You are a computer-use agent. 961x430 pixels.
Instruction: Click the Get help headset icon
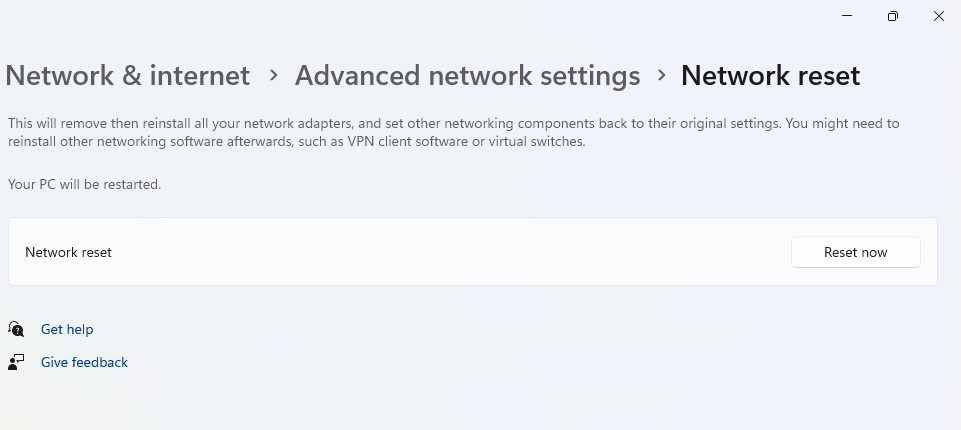coord(16,329)
